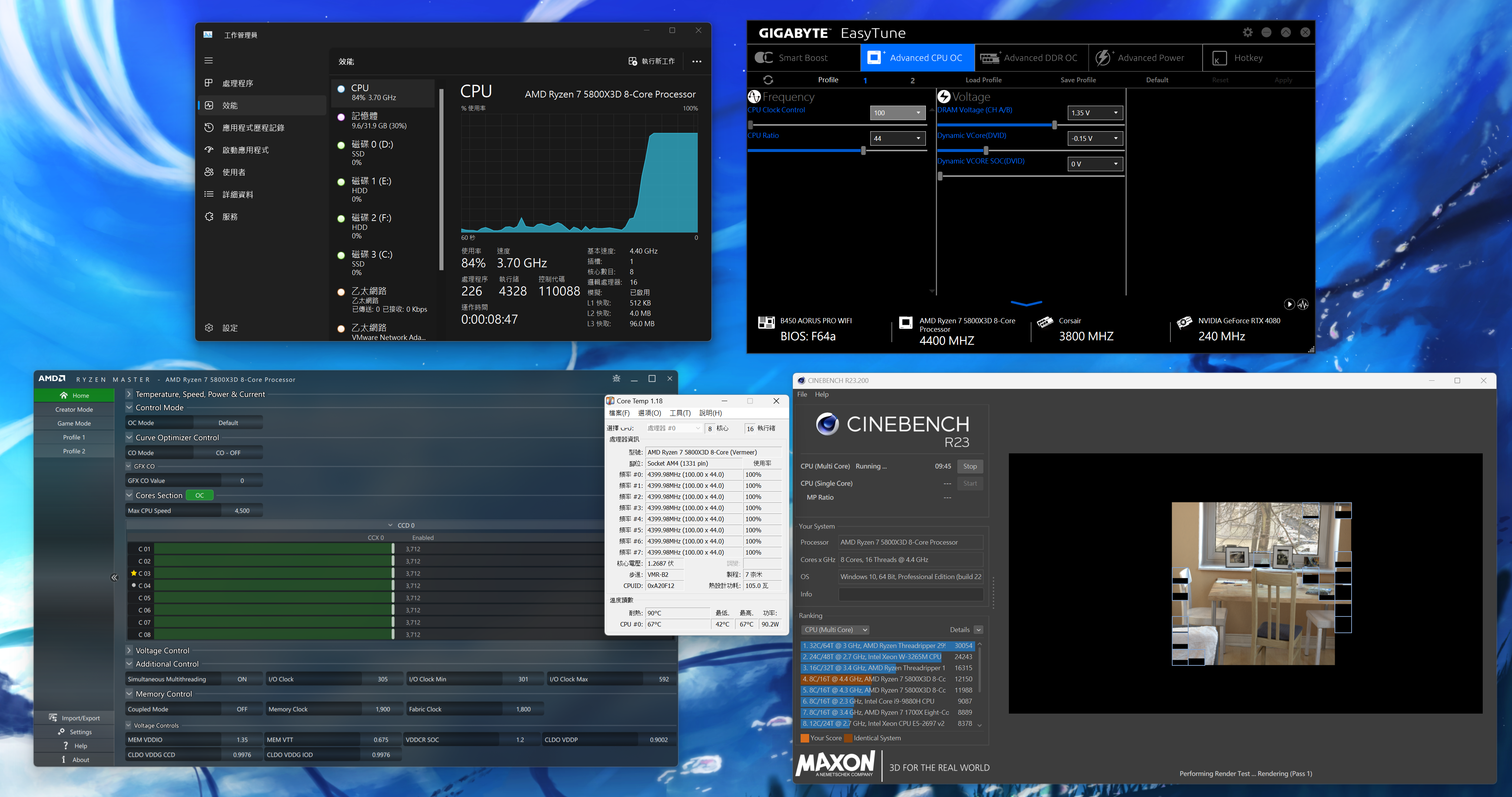Click EasyTune profile refresh icon
This screenshot has width=1512, height=797.
tap(768, 80)
